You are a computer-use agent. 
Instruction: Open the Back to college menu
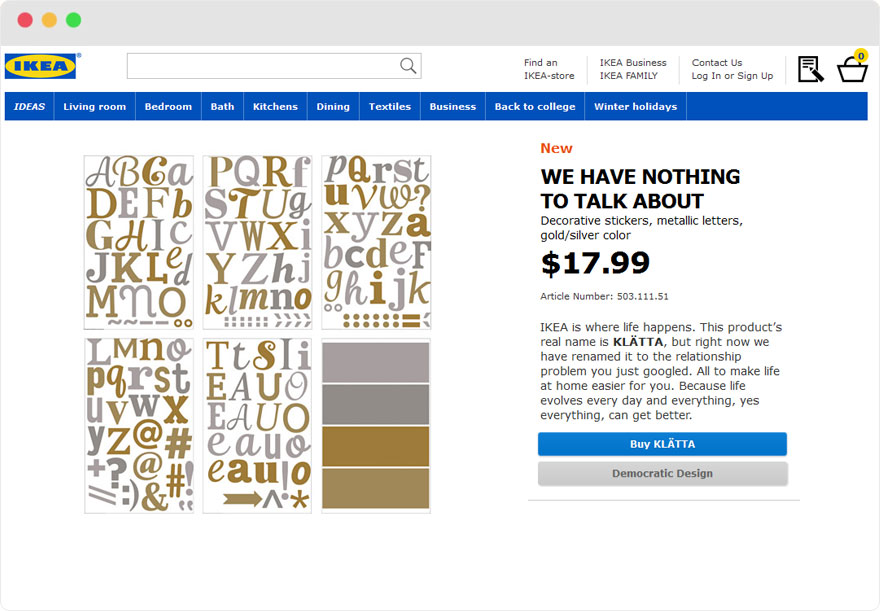[535, 107]
